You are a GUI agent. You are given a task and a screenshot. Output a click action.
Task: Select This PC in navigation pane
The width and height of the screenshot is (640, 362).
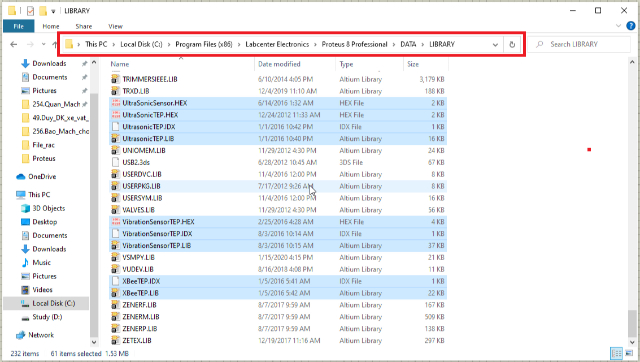tap(39, 194)
